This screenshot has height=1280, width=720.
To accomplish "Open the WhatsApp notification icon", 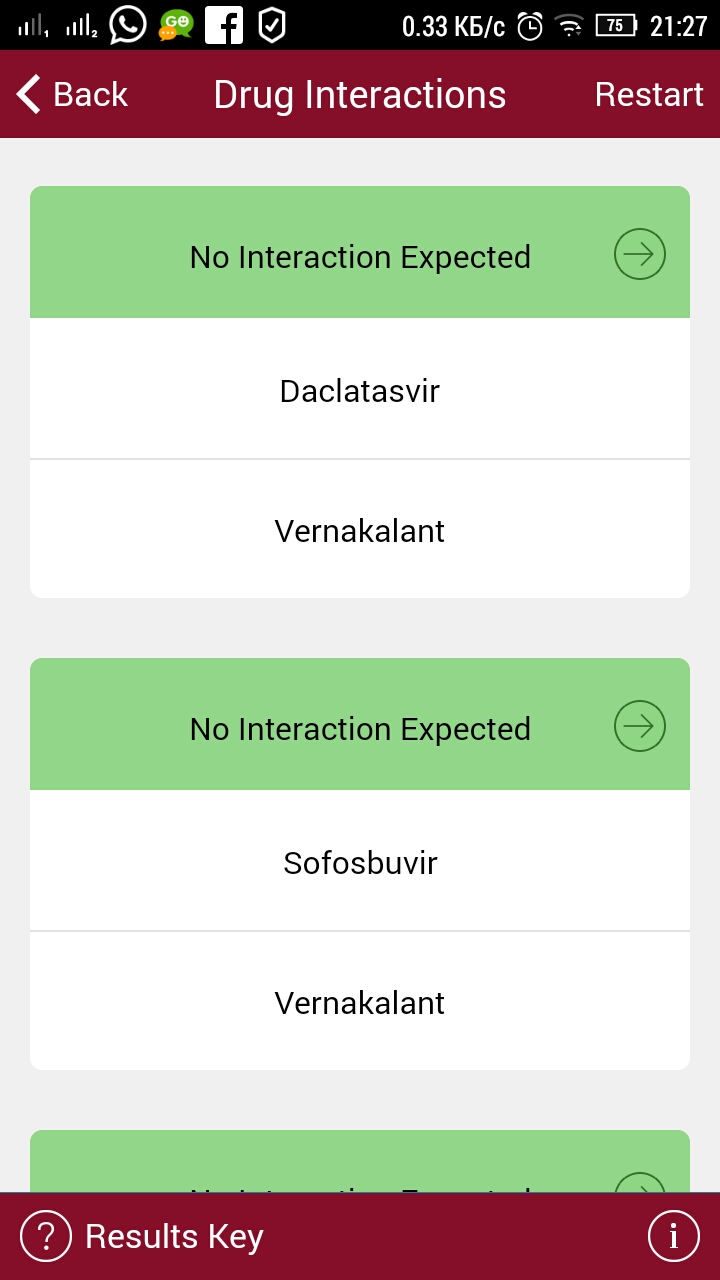I will pyautogui.click(x=127, y=25).
